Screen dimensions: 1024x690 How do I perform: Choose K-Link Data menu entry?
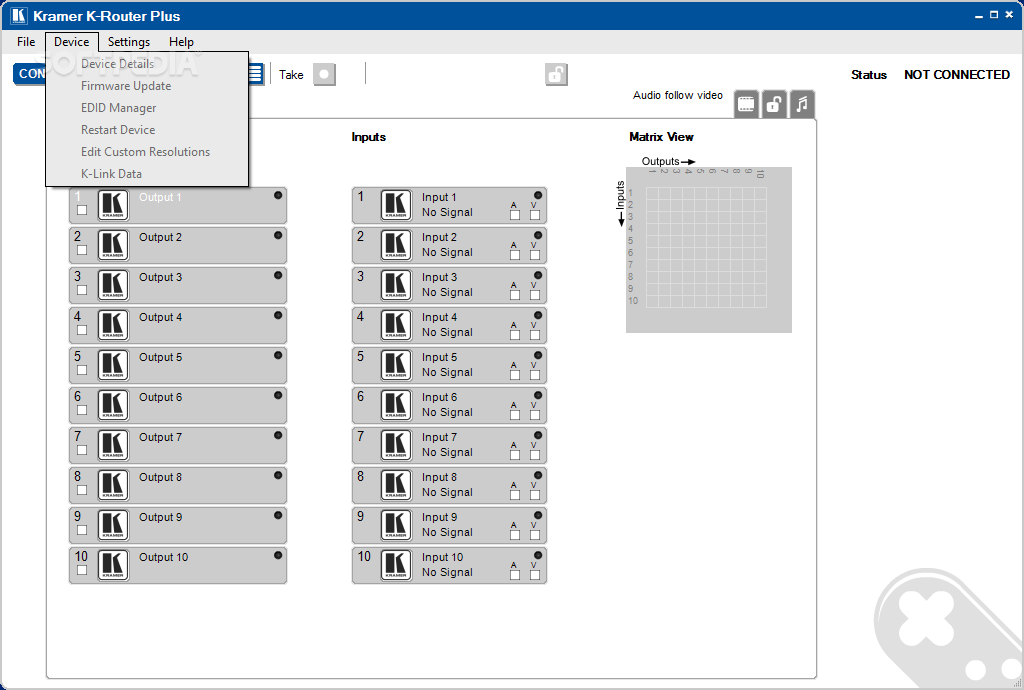coord(147,174)
